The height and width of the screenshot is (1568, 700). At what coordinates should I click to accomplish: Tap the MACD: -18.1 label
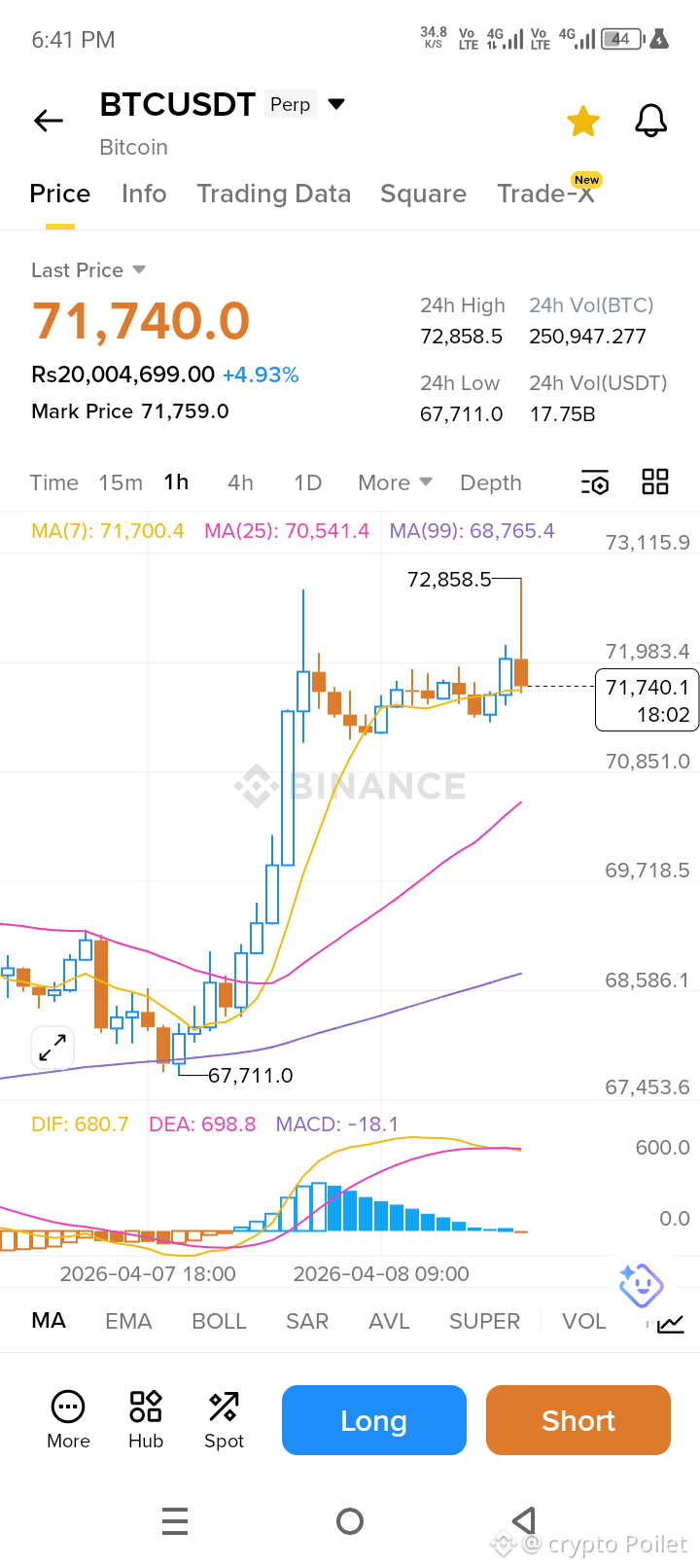click(337, 1124)
